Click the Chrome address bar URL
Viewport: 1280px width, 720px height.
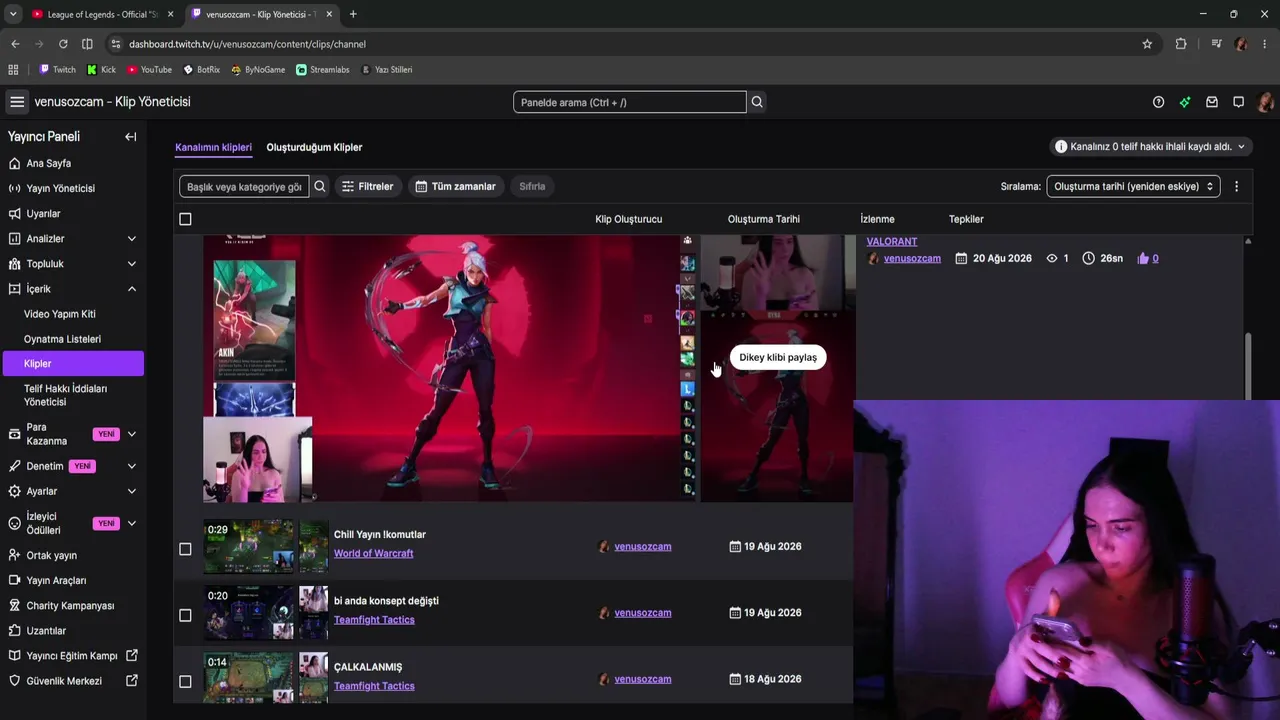247,44
